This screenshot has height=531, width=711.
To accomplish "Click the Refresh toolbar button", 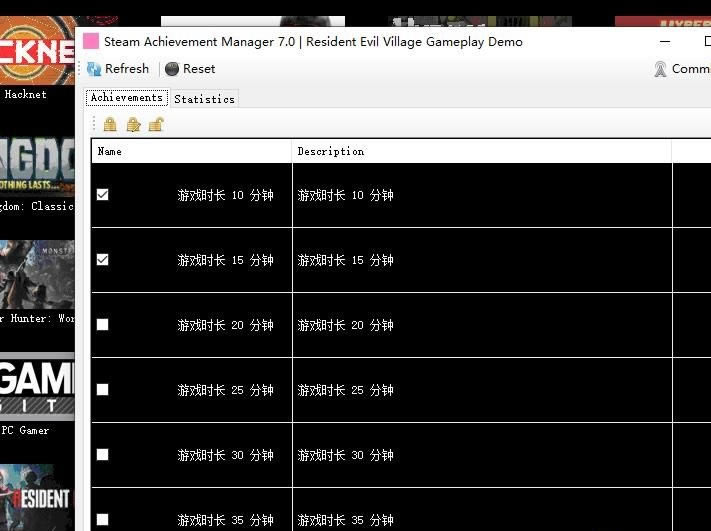I will click(x=118, y=69).
